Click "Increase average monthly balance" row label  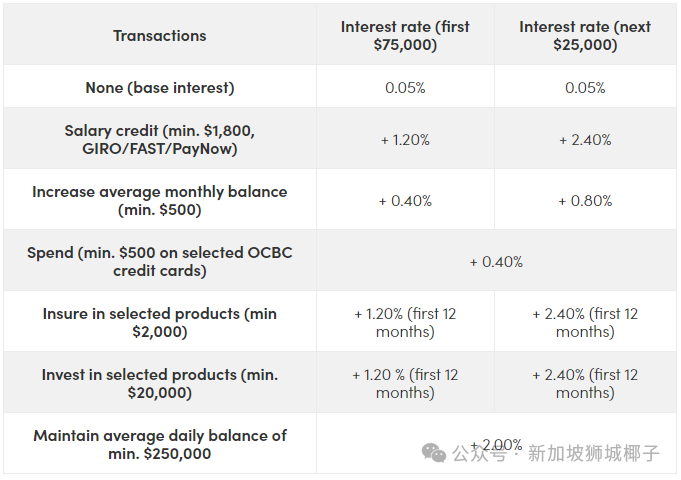pyautogui.click(x=160, y=200)
